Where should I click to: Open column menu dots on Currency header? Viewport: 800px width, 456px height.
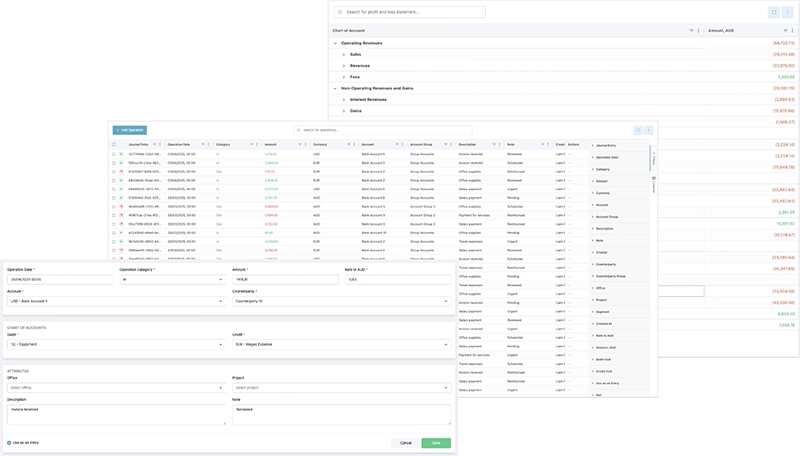[354, 144]
